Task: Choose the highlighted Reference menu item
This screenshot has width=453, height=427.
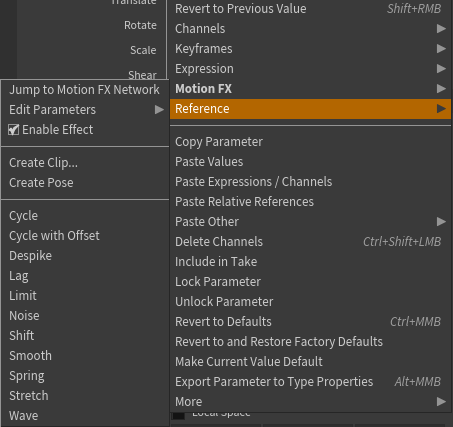Action: click(x=310, y=109)
